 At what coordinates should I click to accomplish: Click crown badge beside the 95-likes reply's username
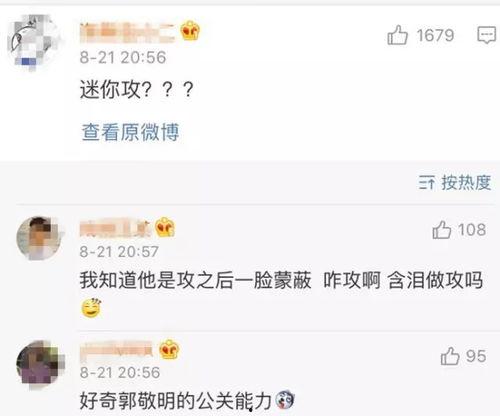pyautogui.click(x=169, y=349)
